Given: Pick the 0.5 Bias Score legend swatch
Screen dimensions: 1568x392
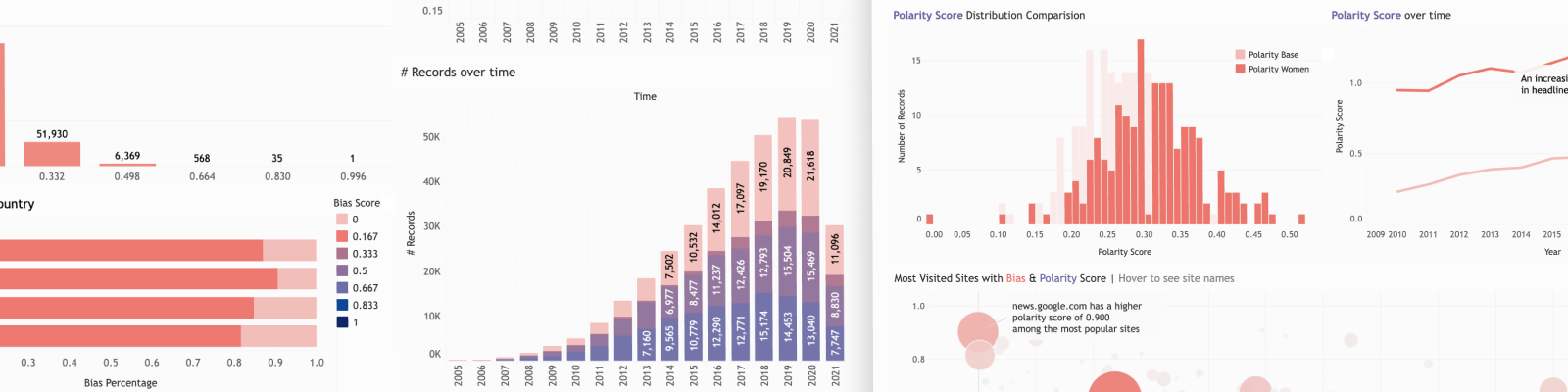Looking at the screenshot, I should (342, 270).
